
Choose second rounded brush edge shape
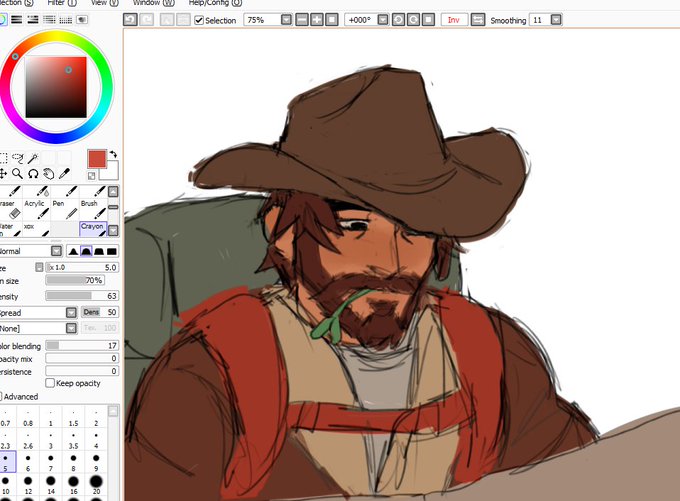pos(86,251)
